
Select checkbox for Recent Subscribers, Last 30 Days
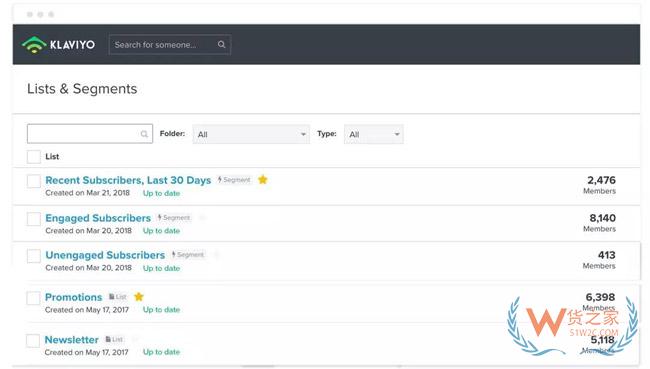pyautogui.click(x=34, y=181)
